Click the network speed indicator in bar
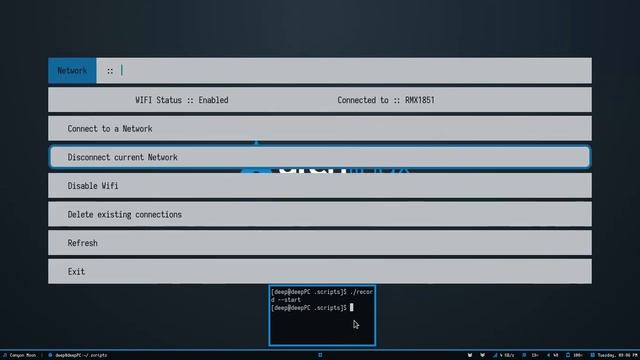The height and width of the screenshot is (360, 640). 504,356
